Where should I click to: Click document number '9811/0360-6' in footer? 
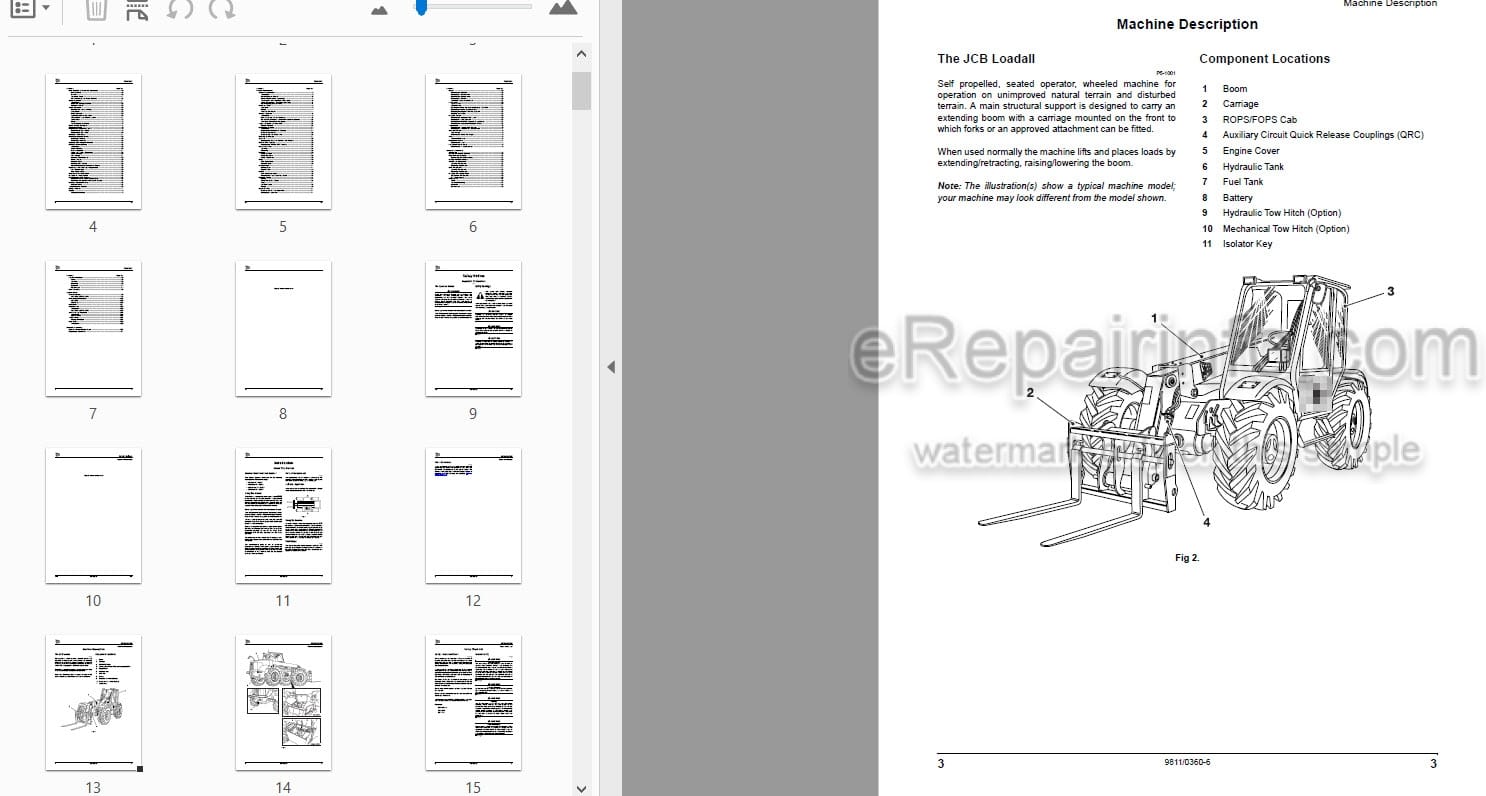point(1186,763)
